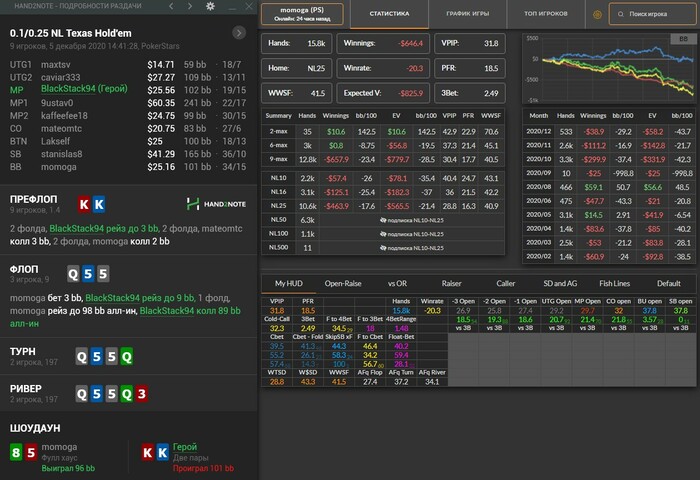Select the CO mateomtc player row
Screen dimensions: 700x480
tap(126, 129)
